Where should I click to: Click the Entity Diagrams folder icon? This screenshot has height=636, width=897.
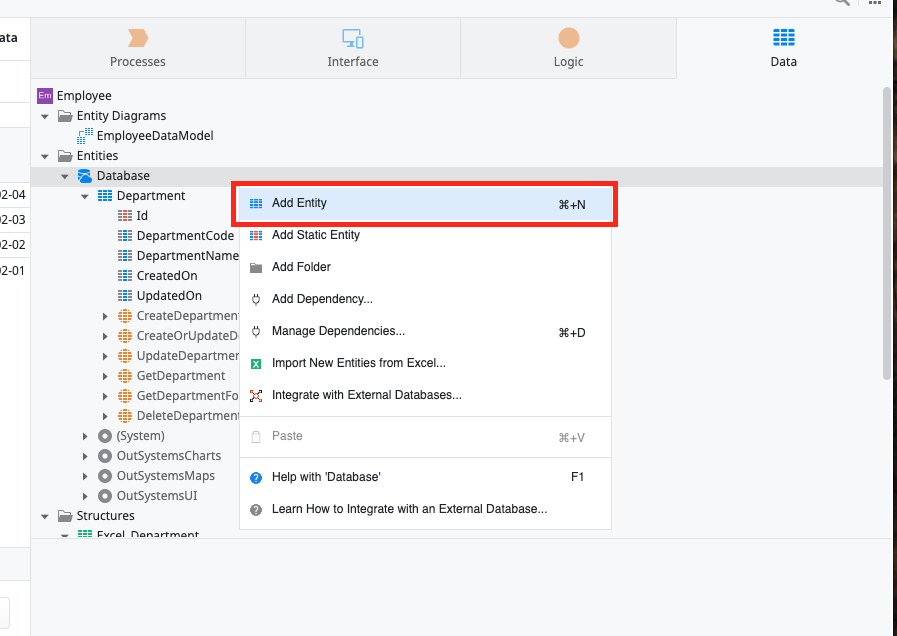point(65,116)
